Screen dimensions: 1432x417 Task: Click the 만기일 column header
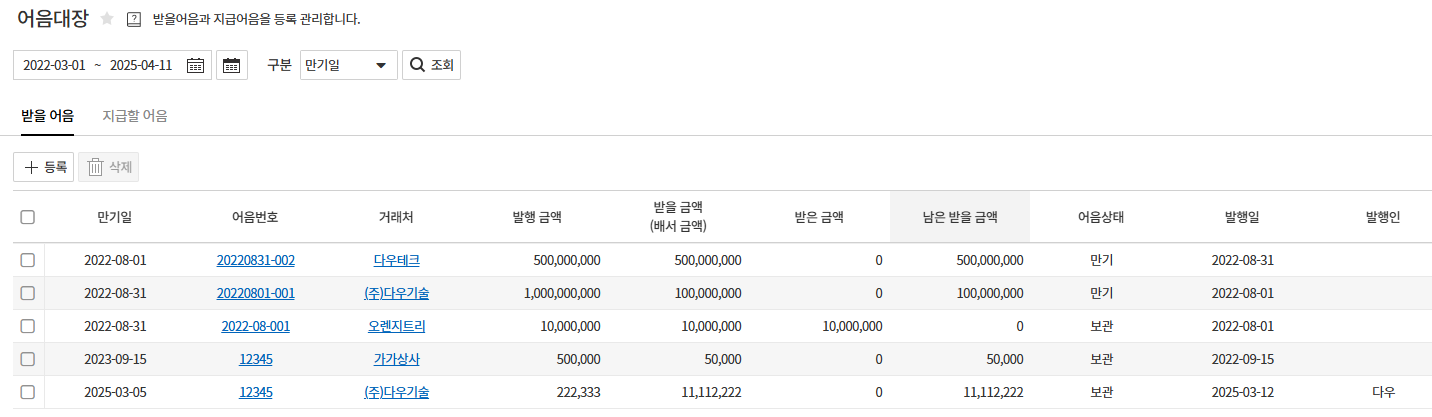pyautogui.click(x=115, y=216)
